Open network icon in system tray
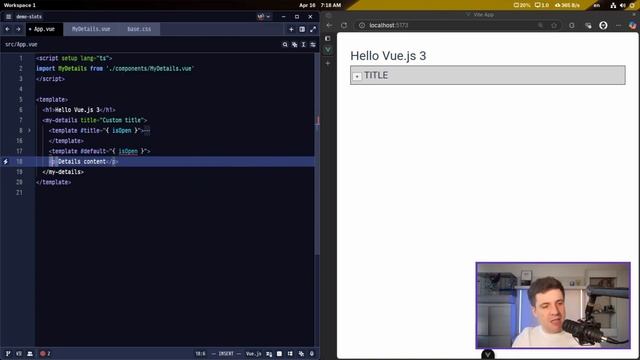The height and width of the screenshot is (360, 640). pyautogui.click(x=613, y=5)
